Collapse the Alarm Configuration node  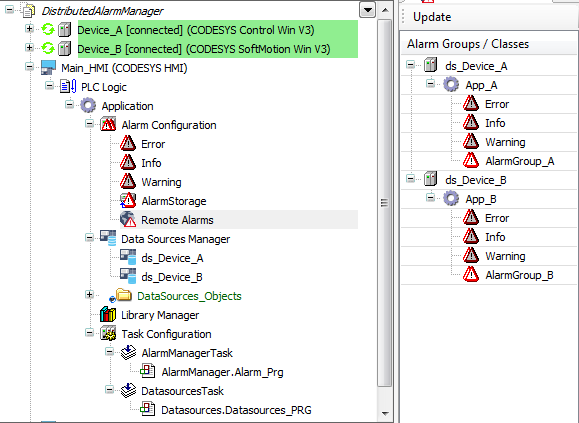89,123
